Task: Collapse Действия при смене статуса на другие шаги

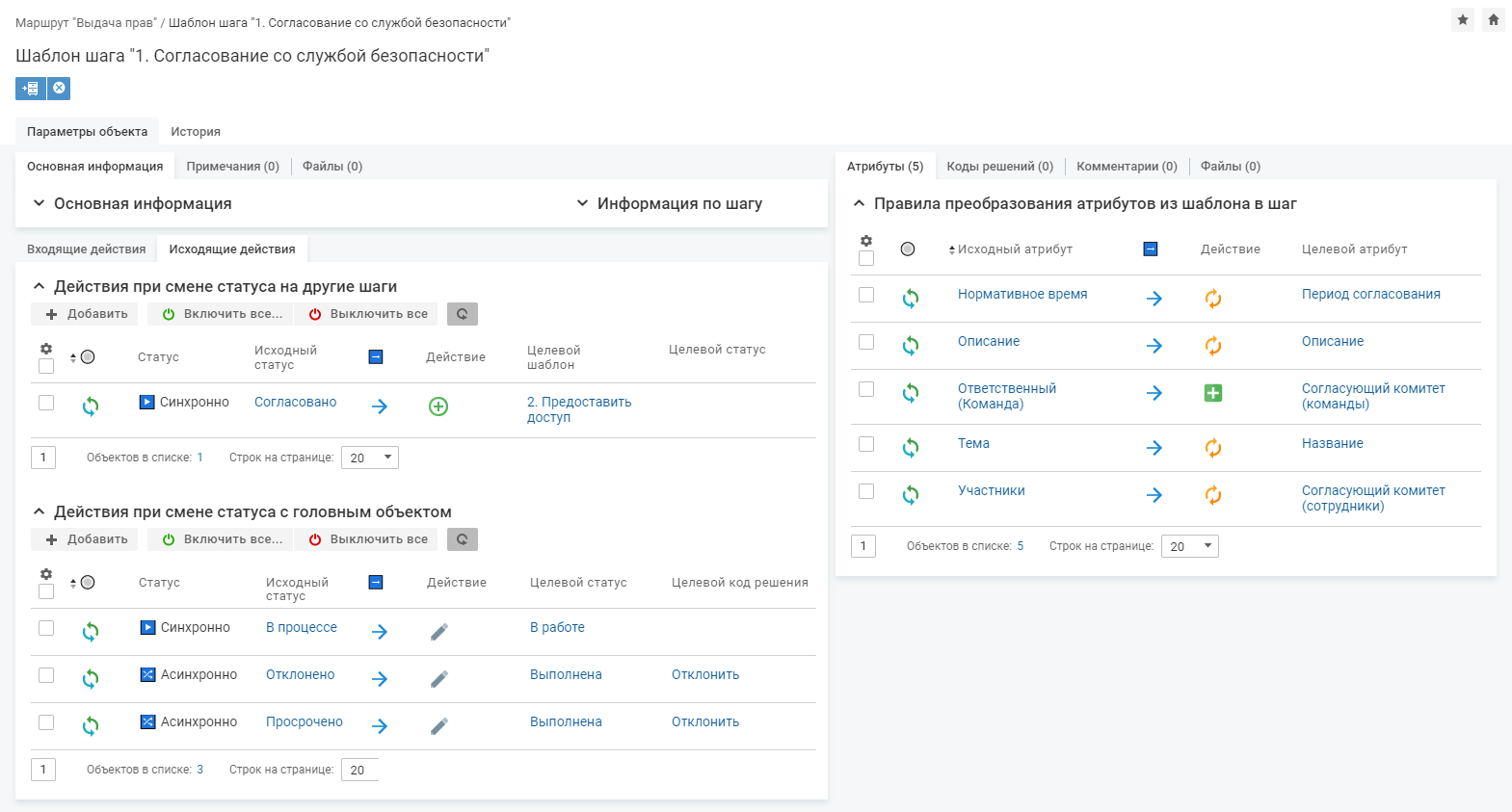Action: 40,286
